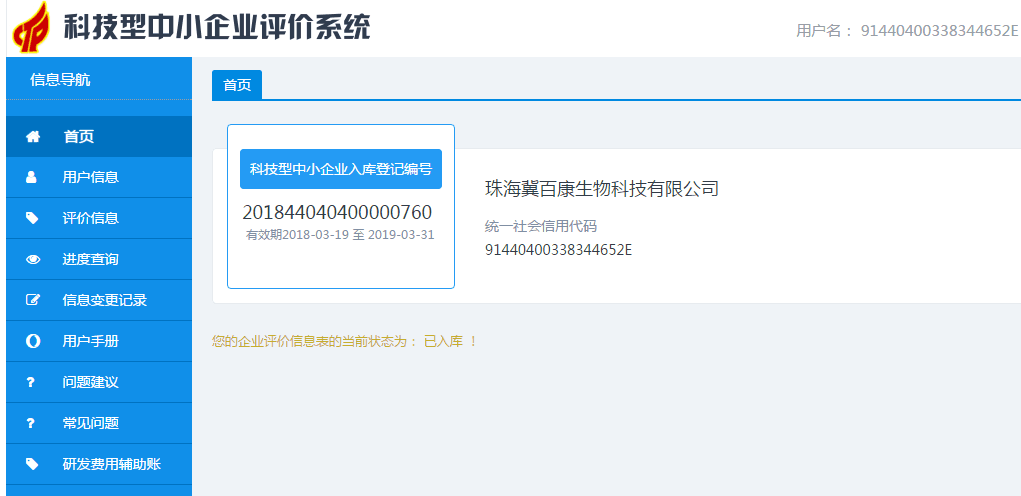Open 常见问题 in the sidebar

99,423
